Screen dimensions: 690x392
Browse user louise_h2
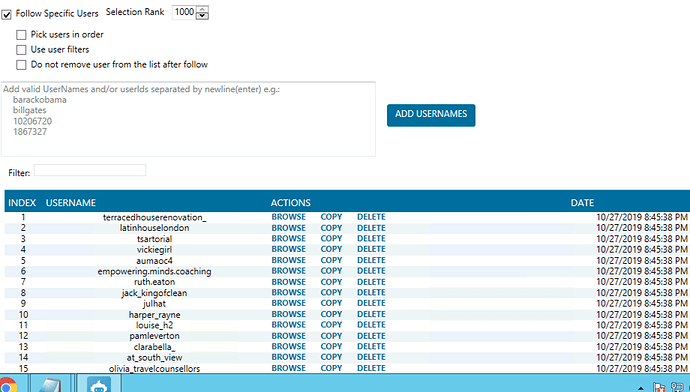click(288, 325)
